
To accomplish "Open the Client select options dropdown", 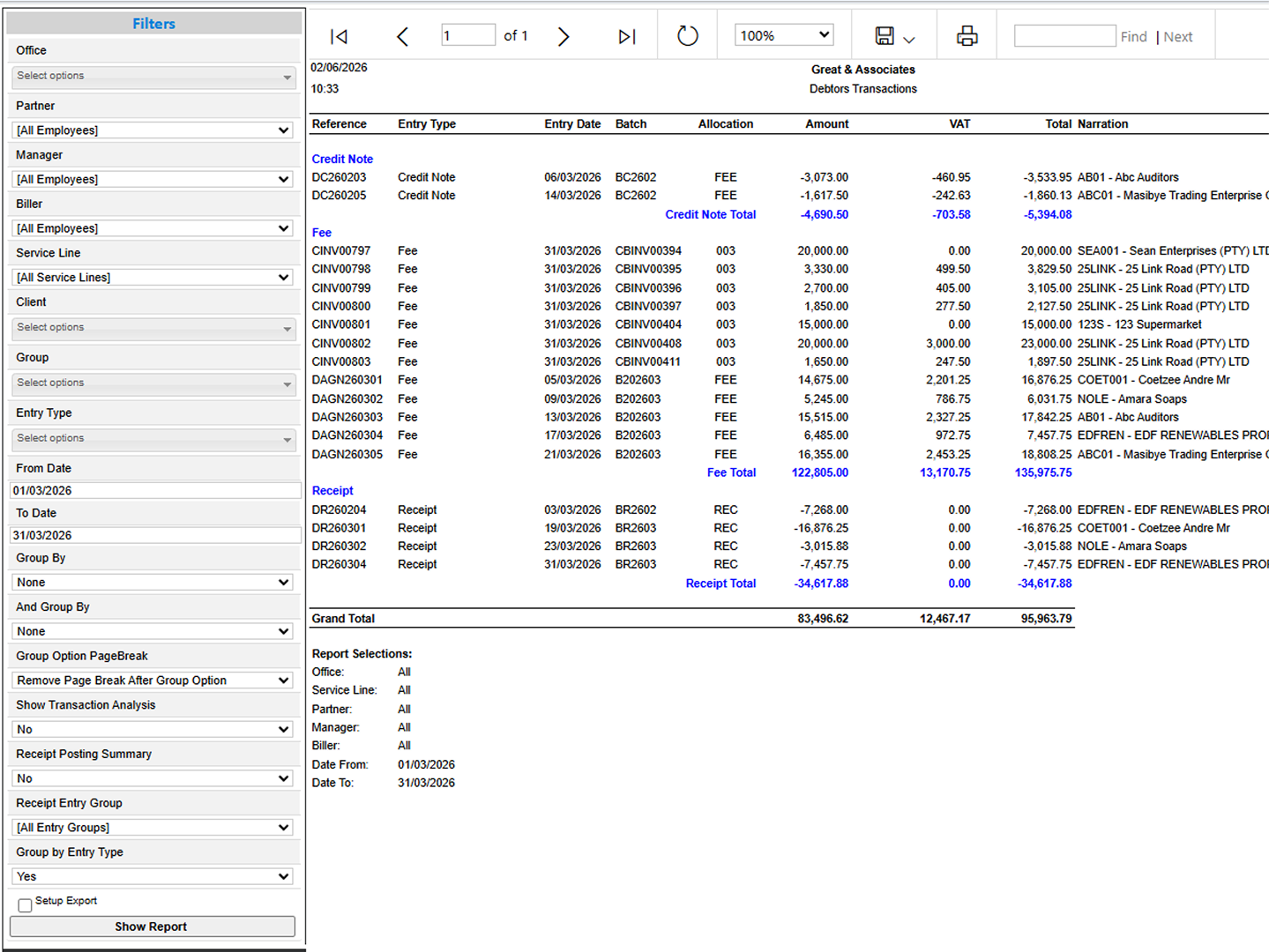I will (153, 328).
